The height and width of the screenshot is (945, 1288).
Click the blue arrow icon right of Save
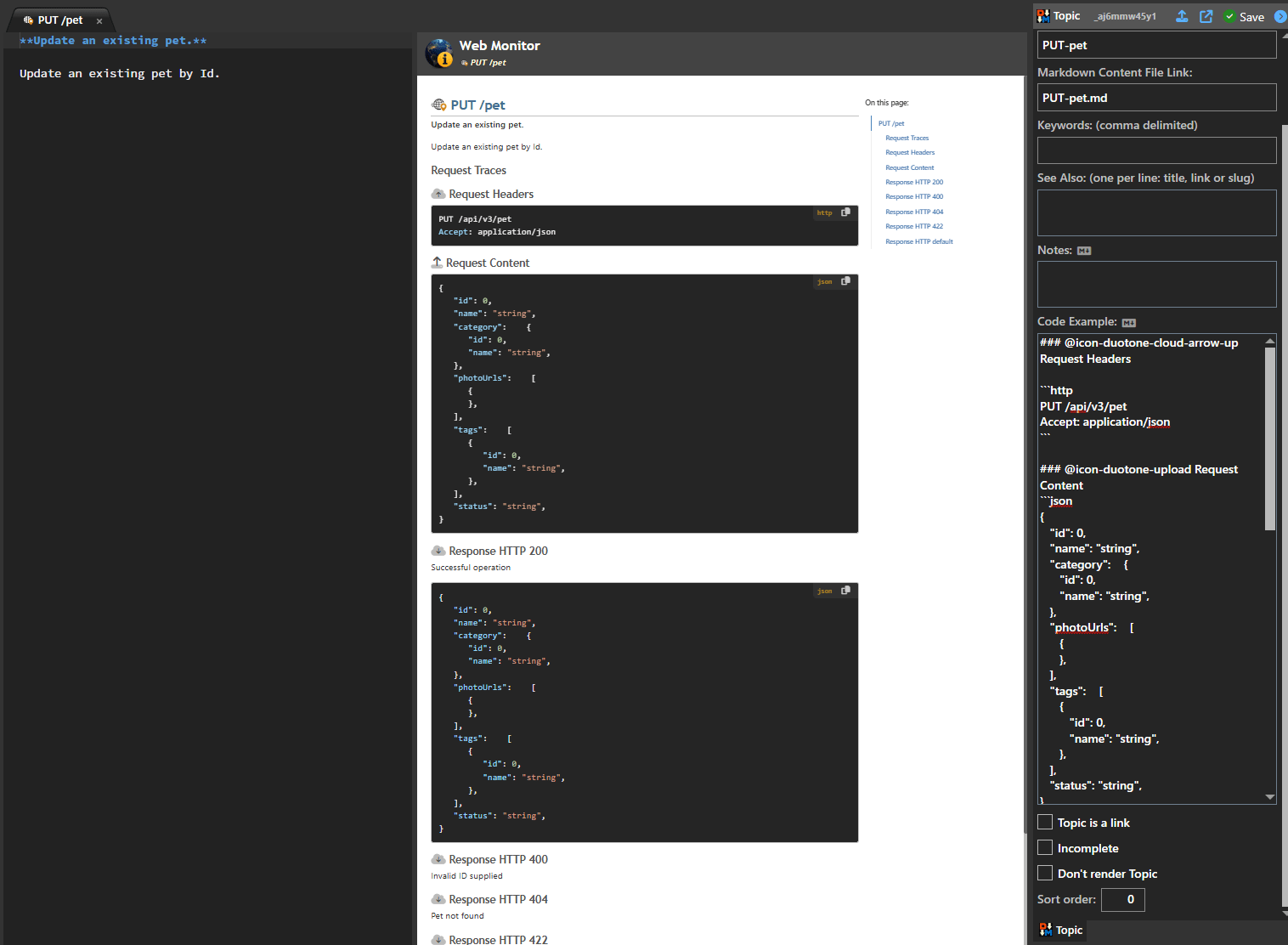click(1281, 16)
